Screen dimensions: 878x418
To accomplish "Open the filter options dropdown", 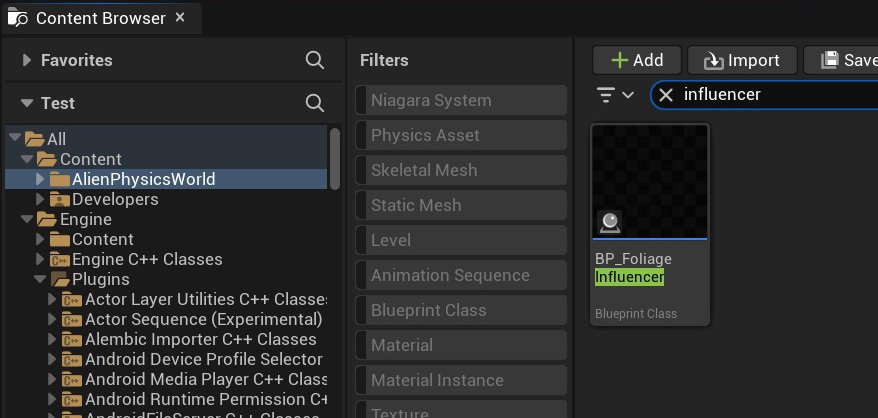I will click(616, 95).
